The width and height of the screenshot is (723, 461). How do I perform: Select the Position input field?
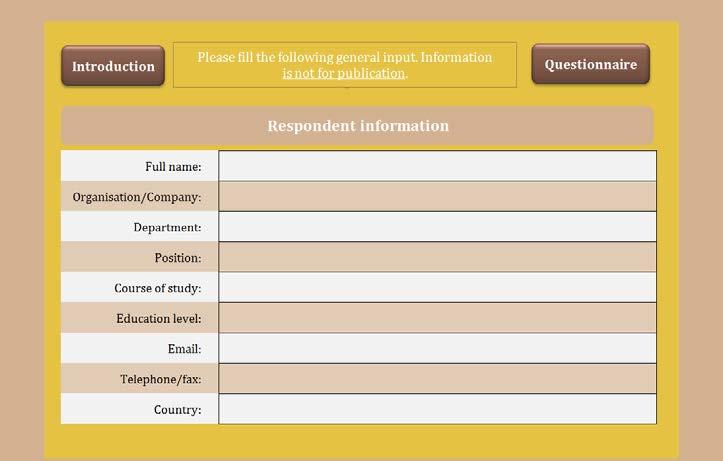click(438, 257)
